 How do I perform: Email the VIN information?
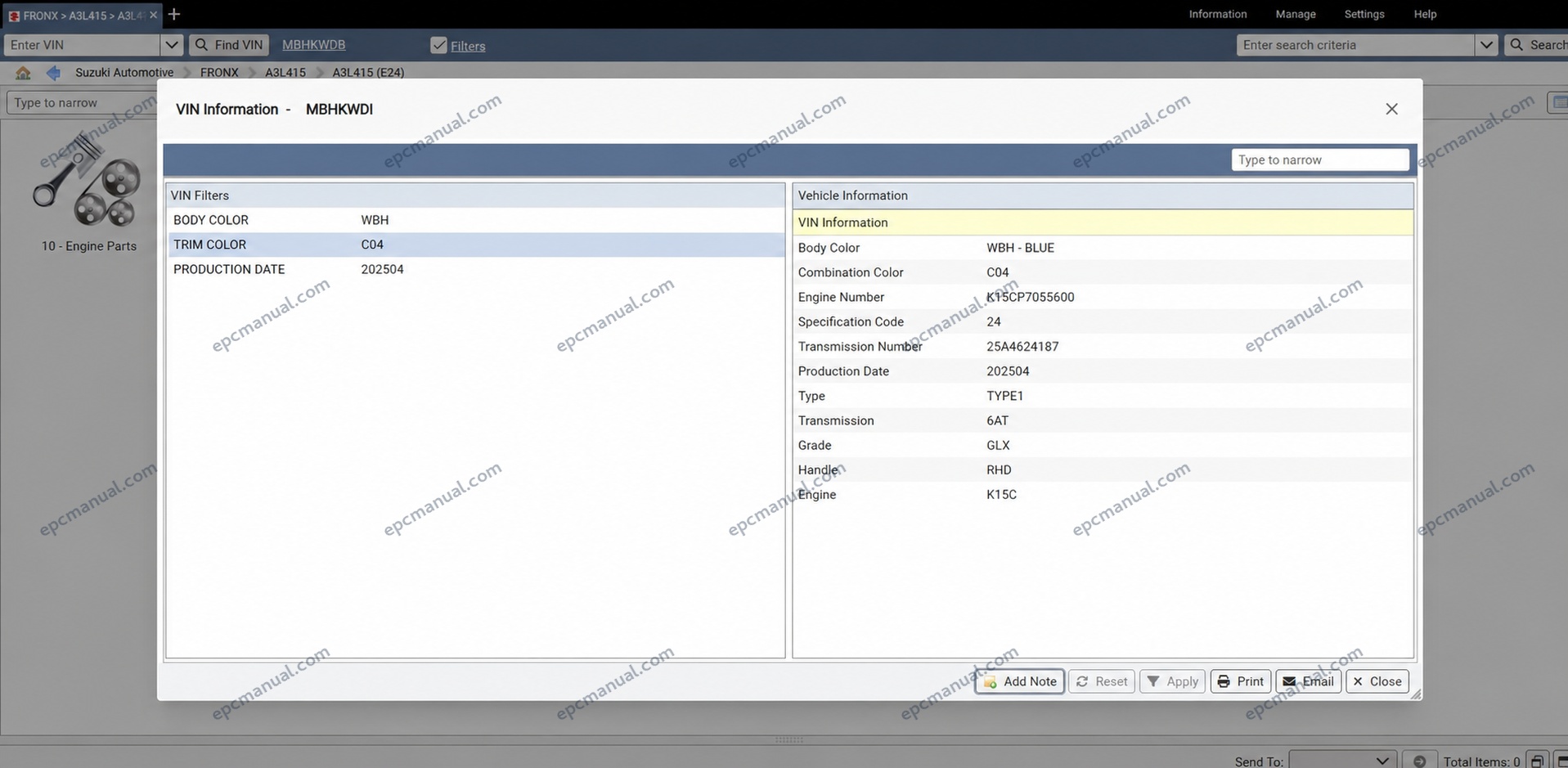point(1308,681)
